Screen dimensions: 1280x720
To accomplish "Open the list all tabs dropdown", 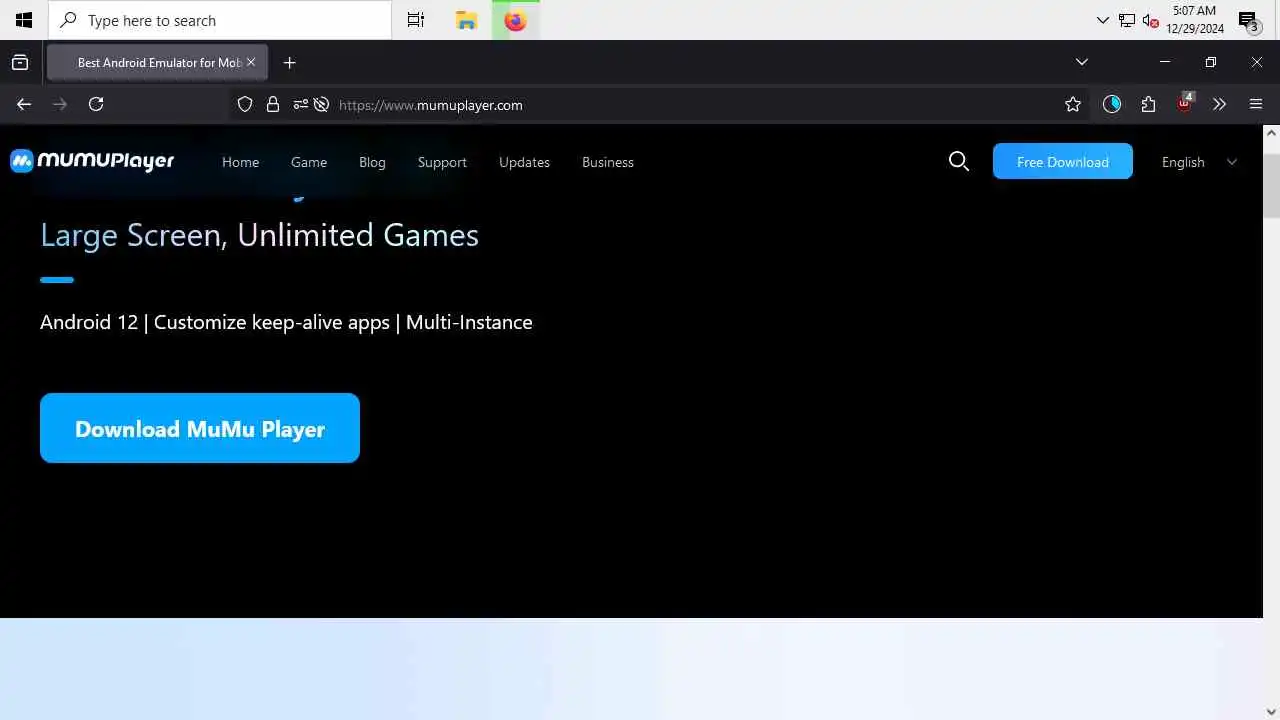I will click(1082, 62).
